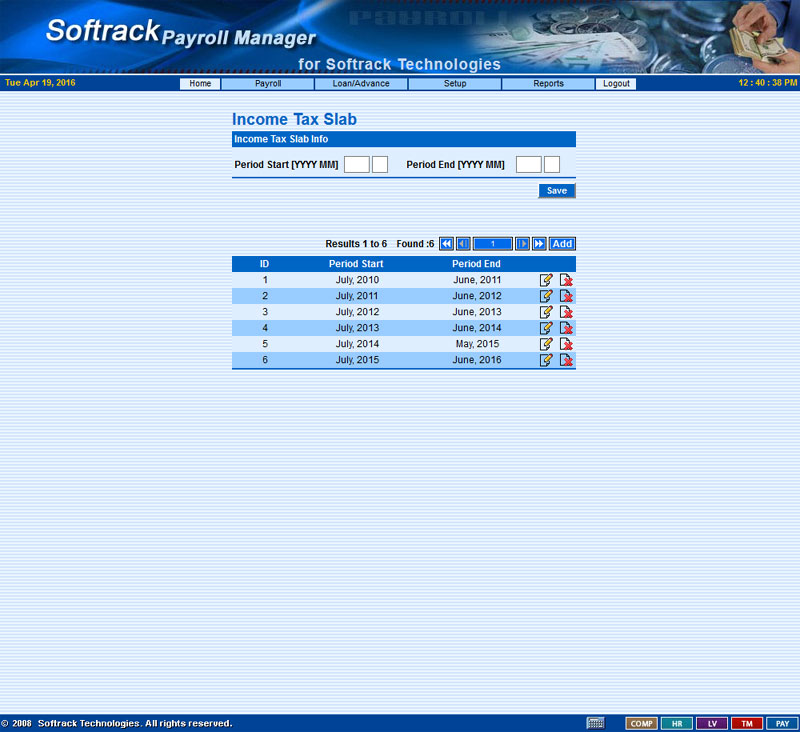Screen dimensions: 800x732
Task: Log out using the Logout button
Action: pyautogui.click(x=616, y=84)
